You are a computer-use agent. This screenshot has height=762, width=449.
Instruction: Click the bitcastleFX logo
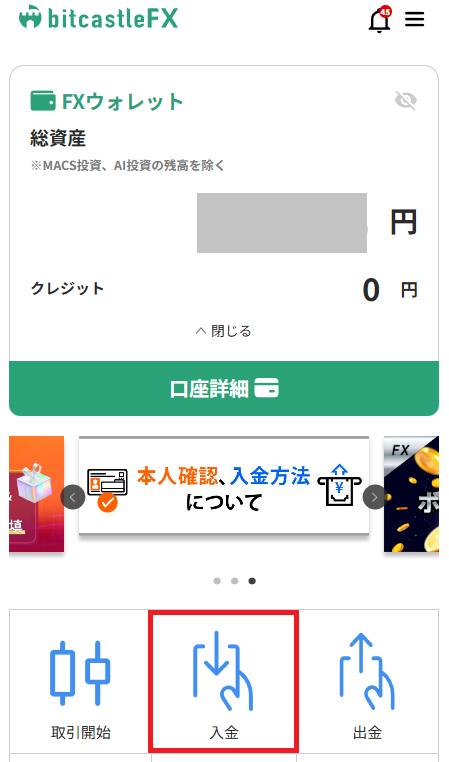[99, 17]
